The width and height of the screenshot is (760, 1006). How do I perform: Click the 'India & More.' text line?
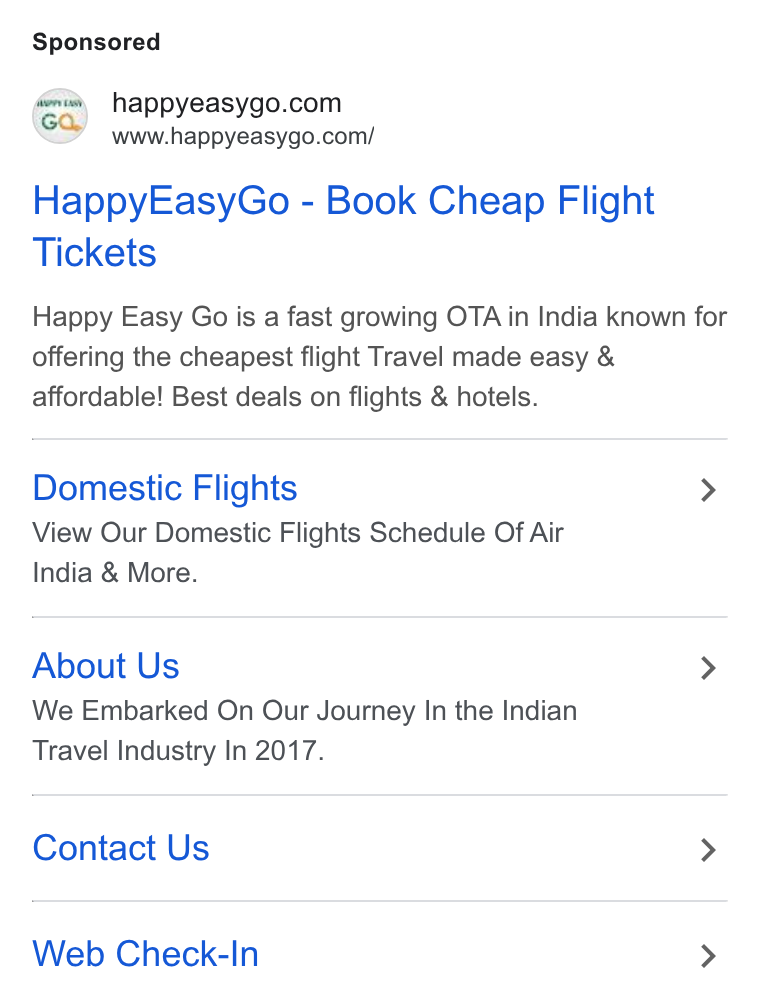(115, 573)
